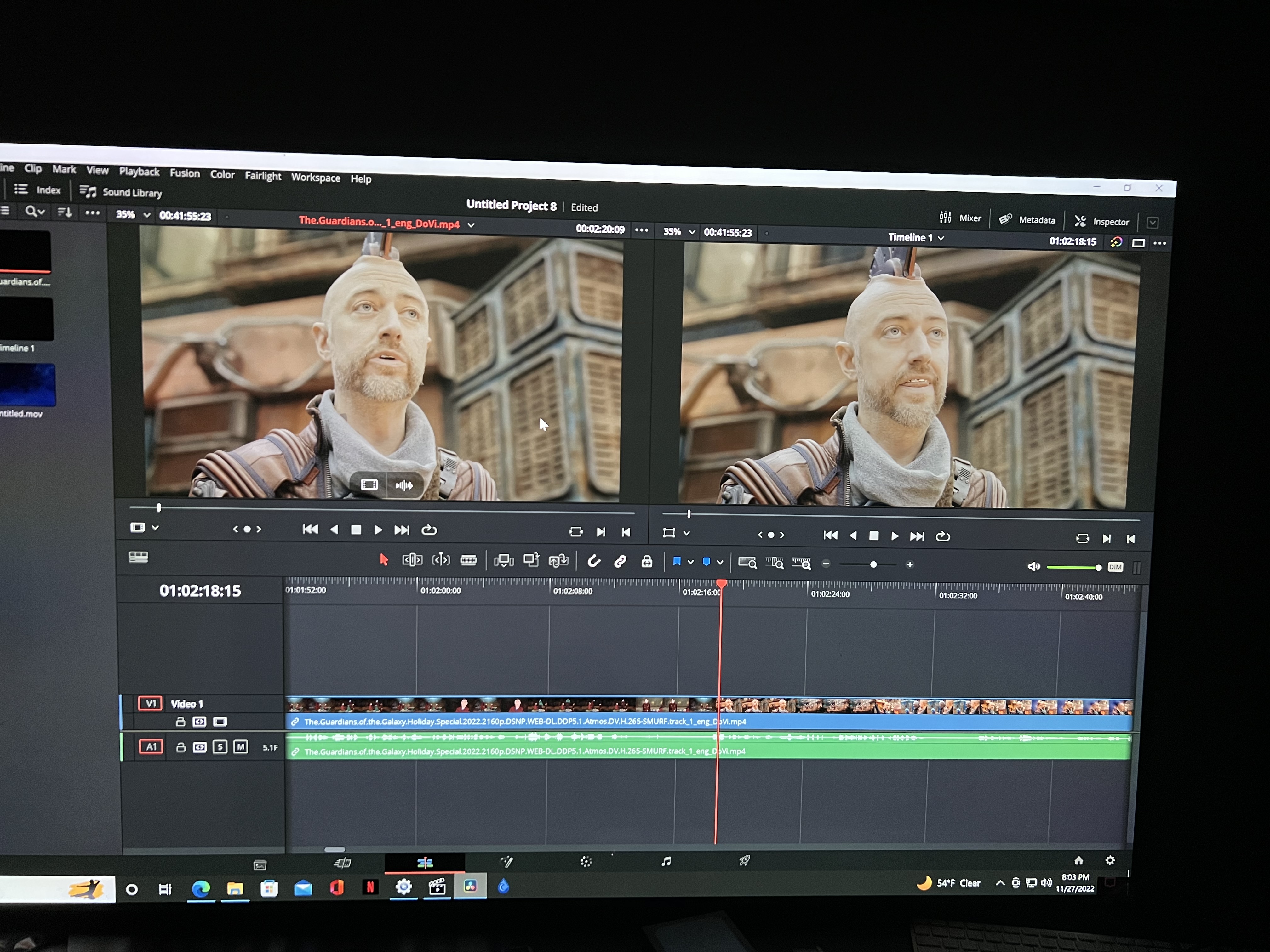Click the Full Extent Zoom icon
The image size is (1270, 952).
coord(747,563)
